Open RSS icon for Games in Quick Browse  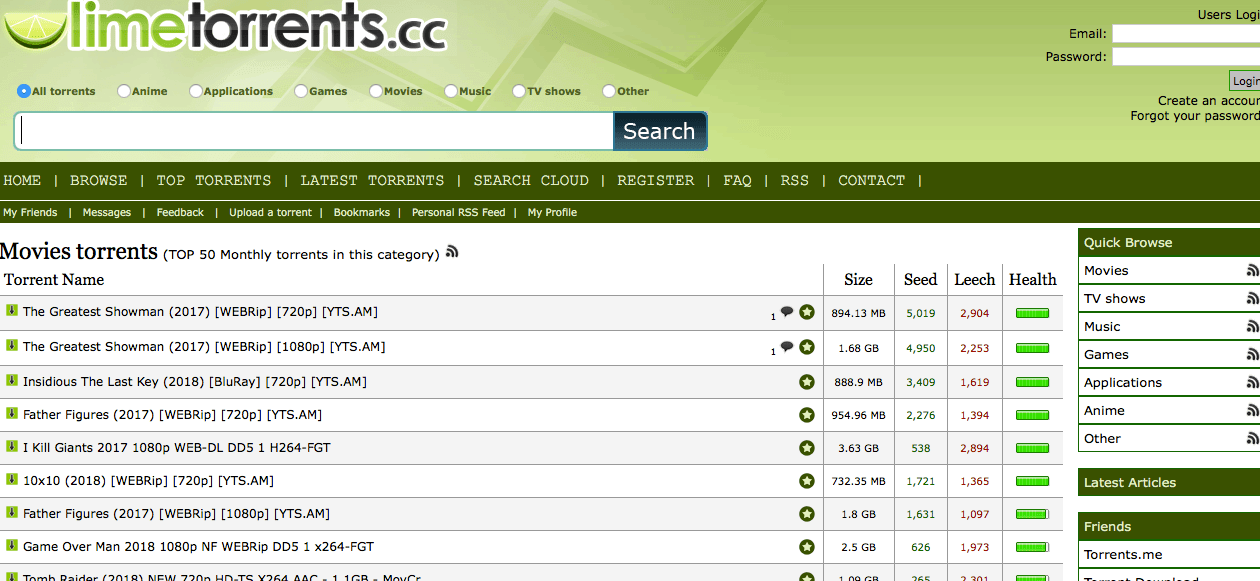click(x=1253, y=355)
